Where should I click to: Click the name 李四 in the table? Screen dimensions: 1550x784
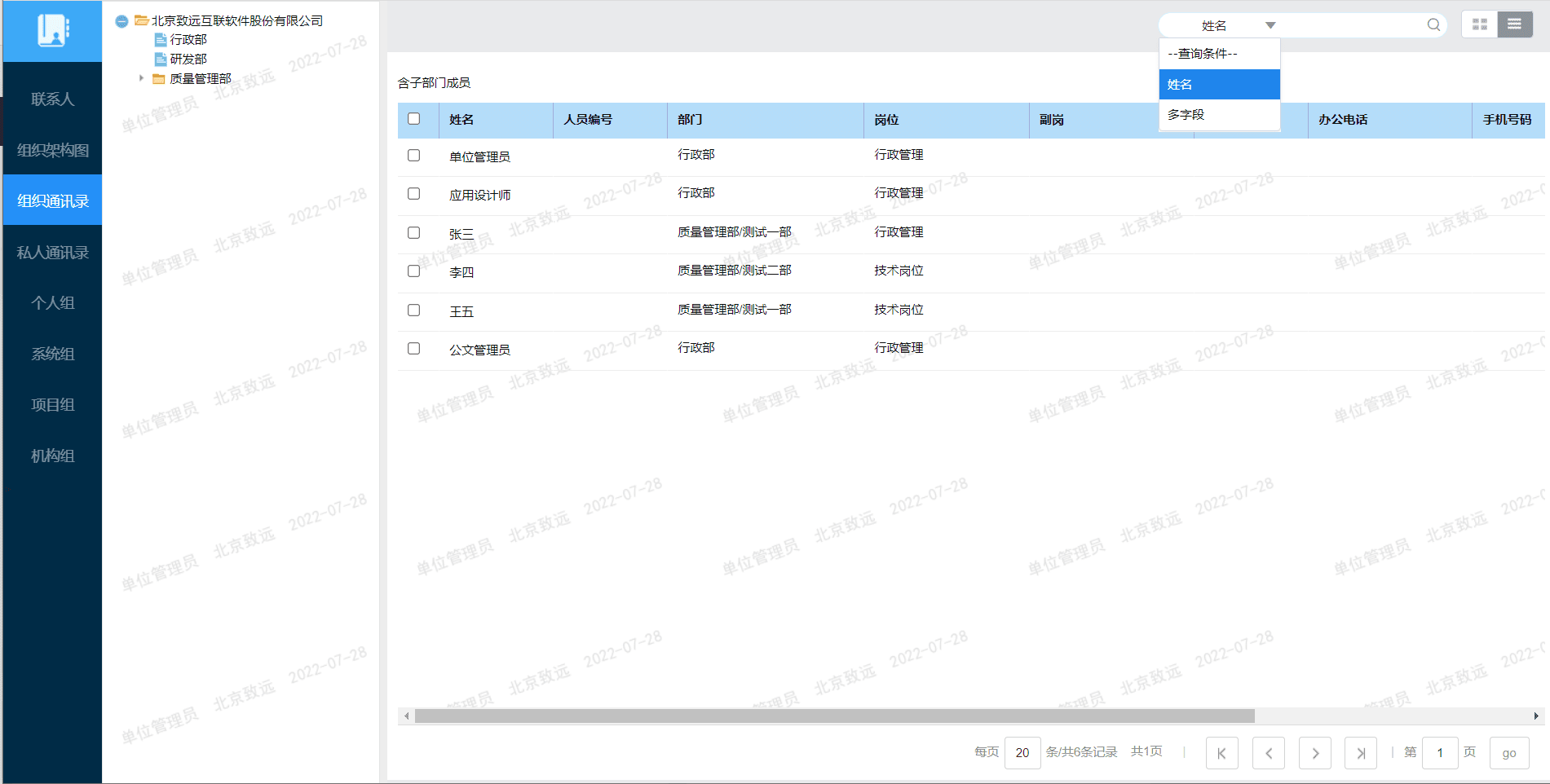pos(461,273)
